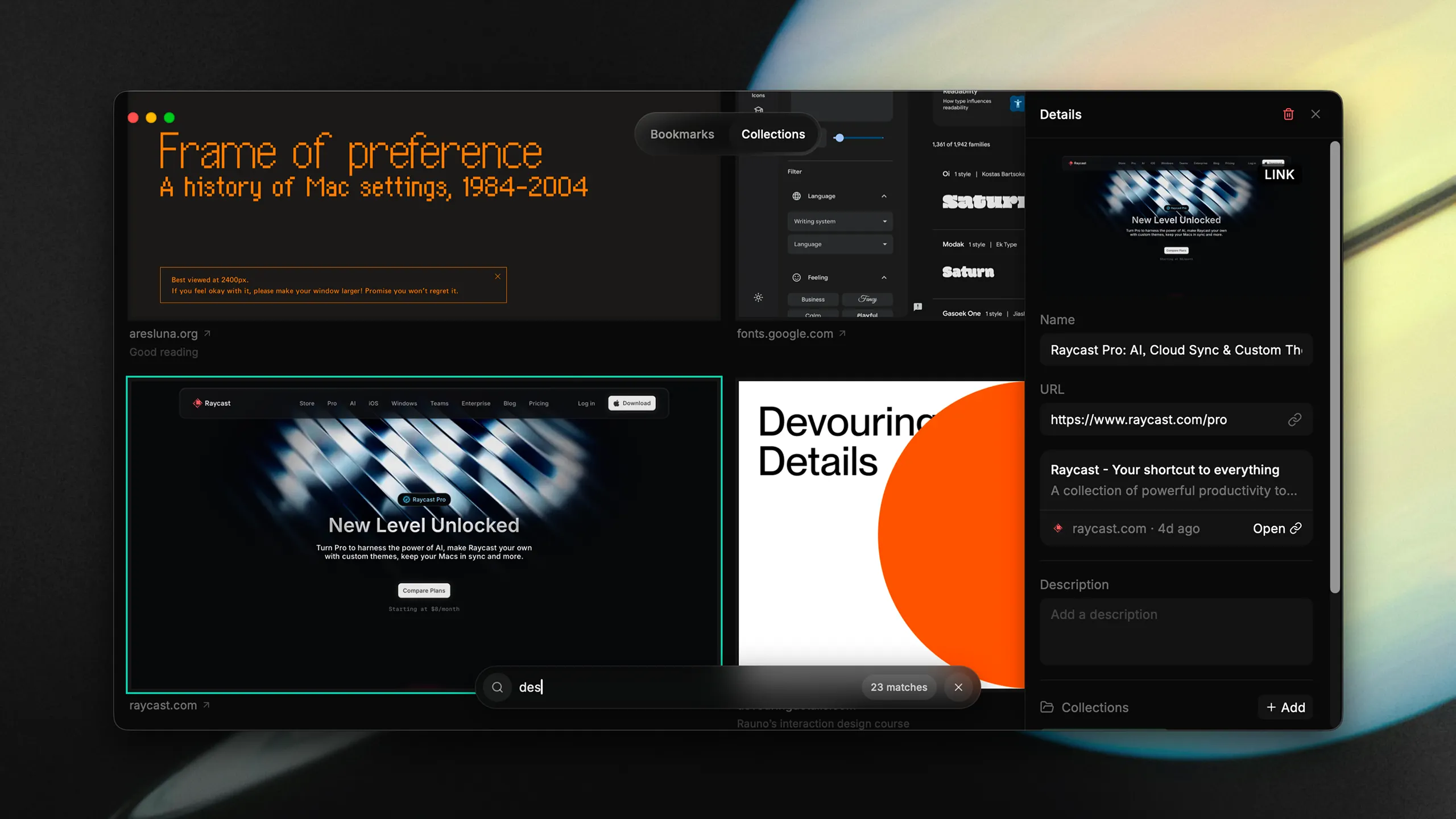
Task: Click Log in within the Raycast preview
Action: point(586,403)
